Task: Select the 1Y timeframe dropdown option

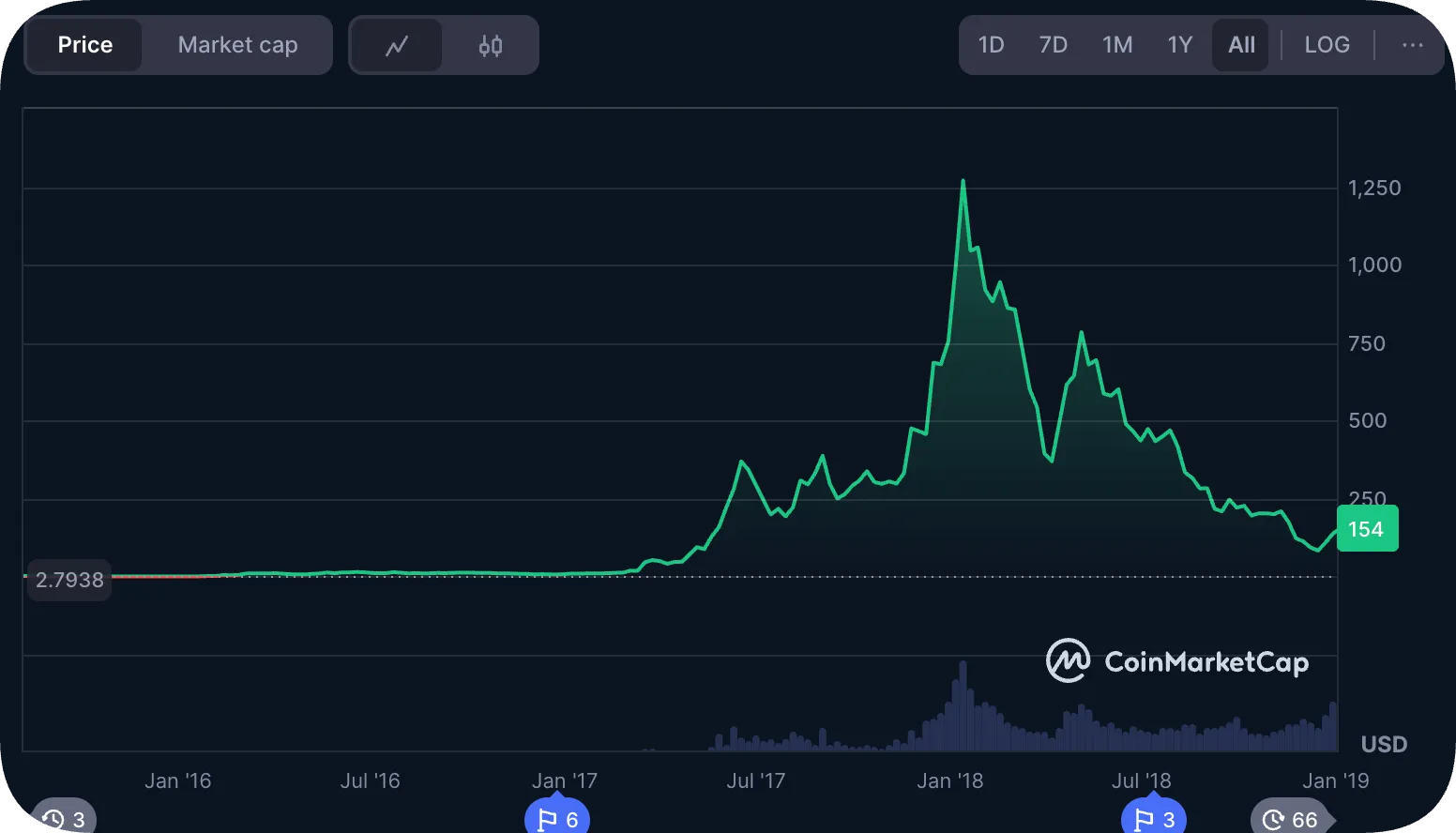Action: pyautogui.click(x=1179, y=44)
